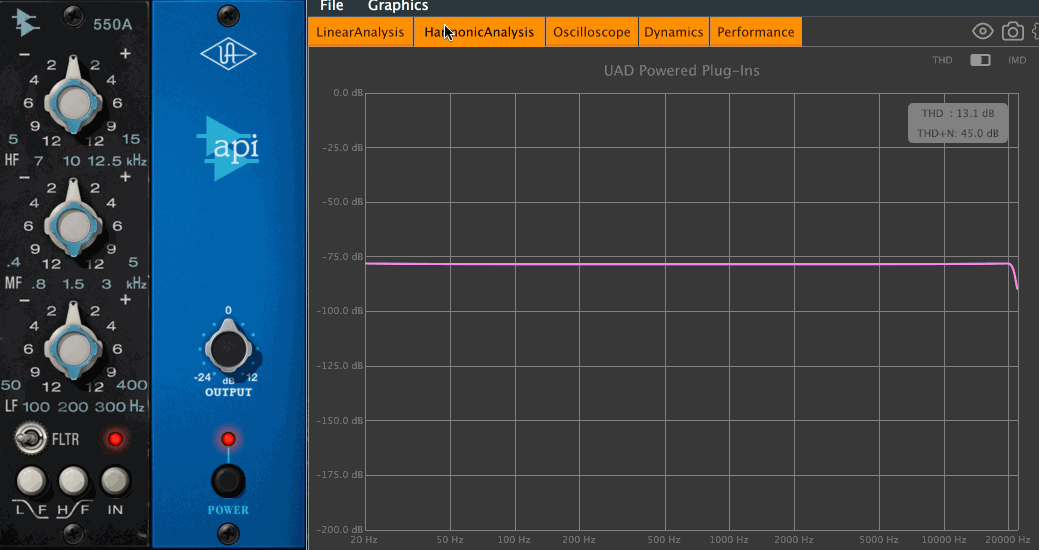1039x550 pixels.
Task: Click the eye visibility icon
Action: point(983,31)
